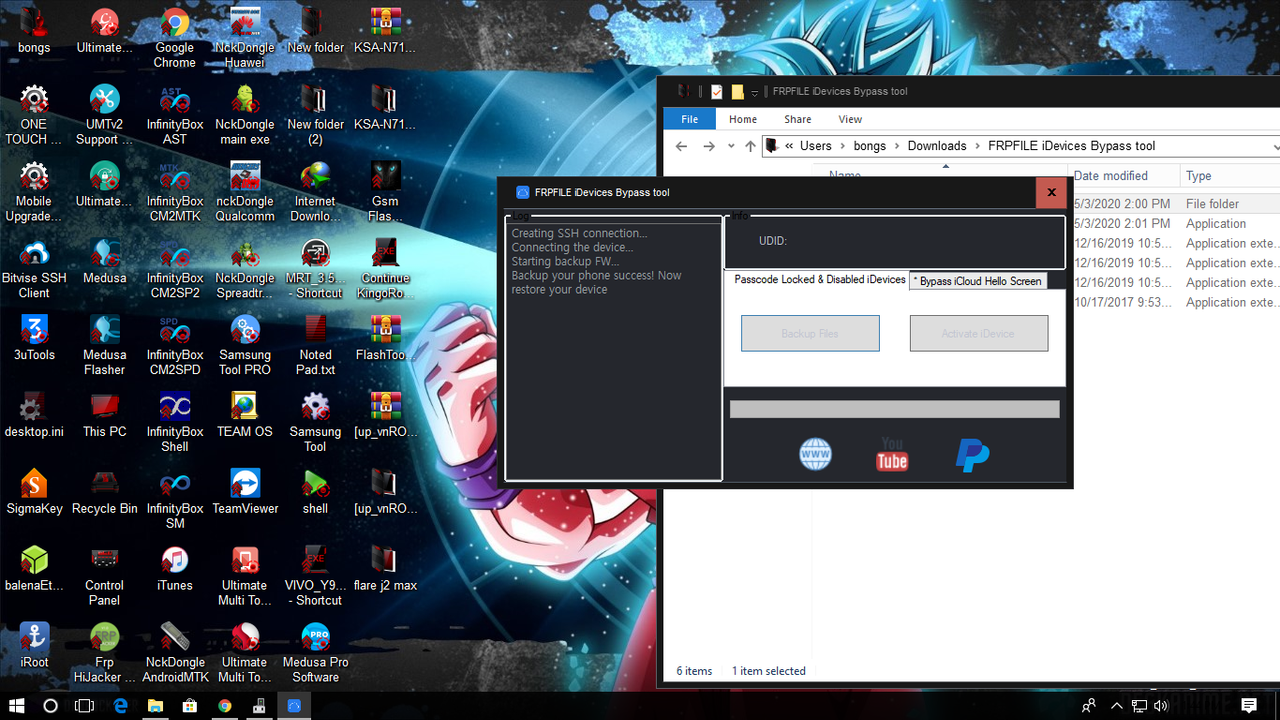This screenshot has width=1280, height=720.
Task: Click the Backup Files button
Action: coord(809,333)
